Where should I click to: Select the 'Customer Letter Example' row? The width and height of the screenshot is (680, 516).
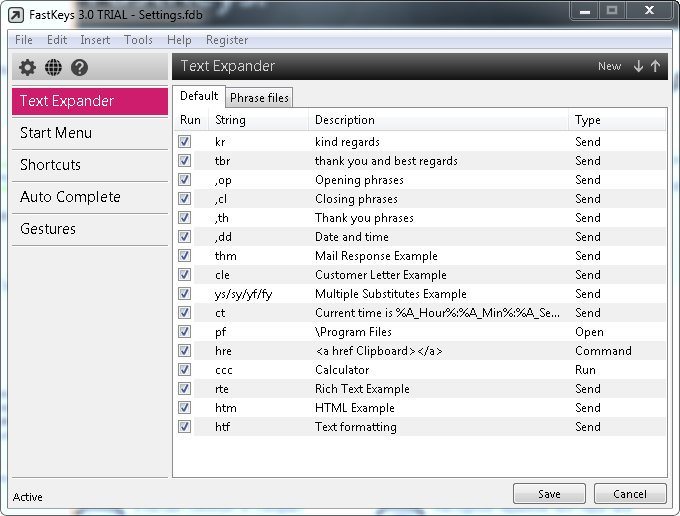point(420,275)
